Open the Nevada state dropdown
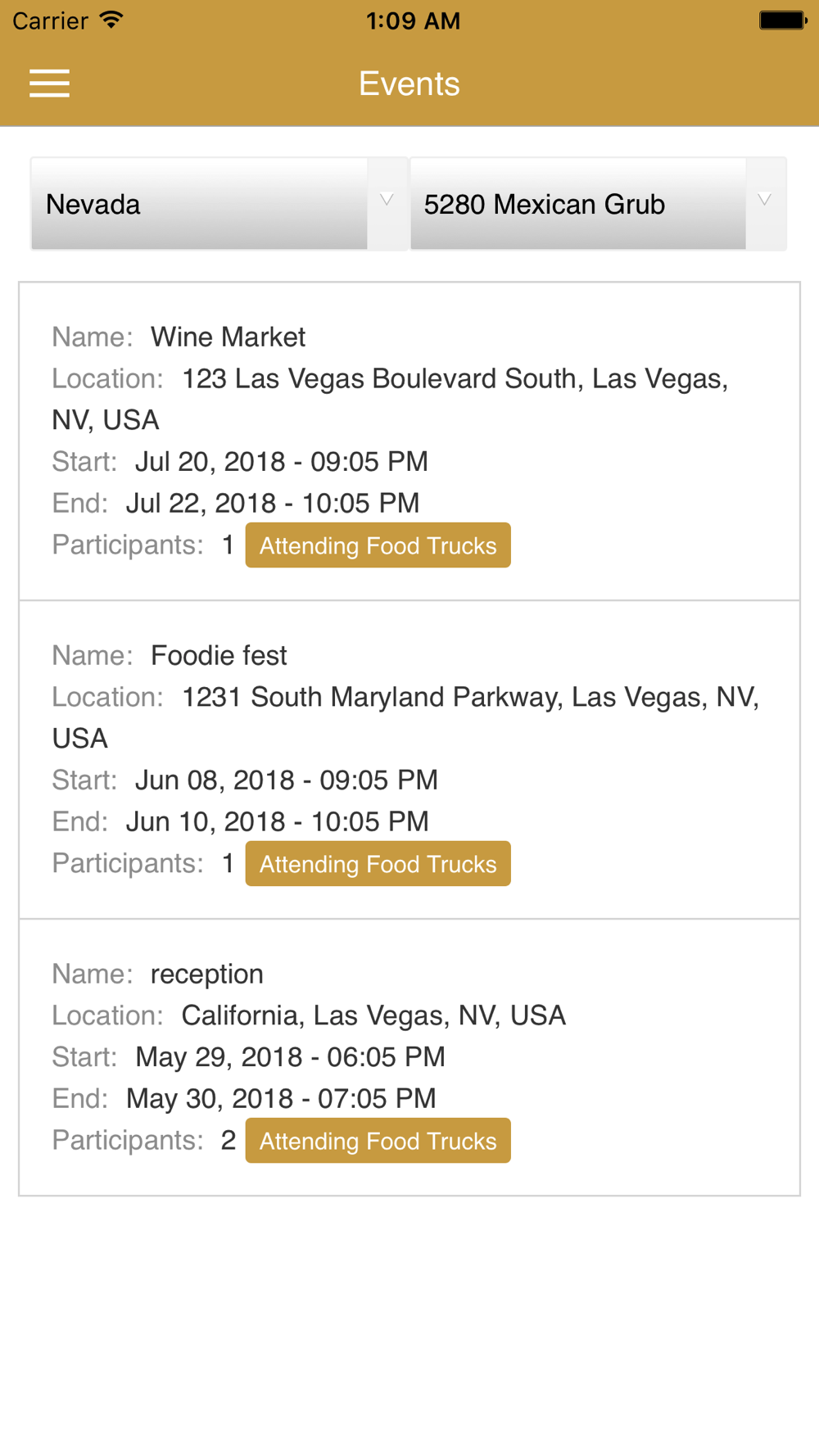The width and height of the screenshot is (819, 1456). [x=201, y=204]
